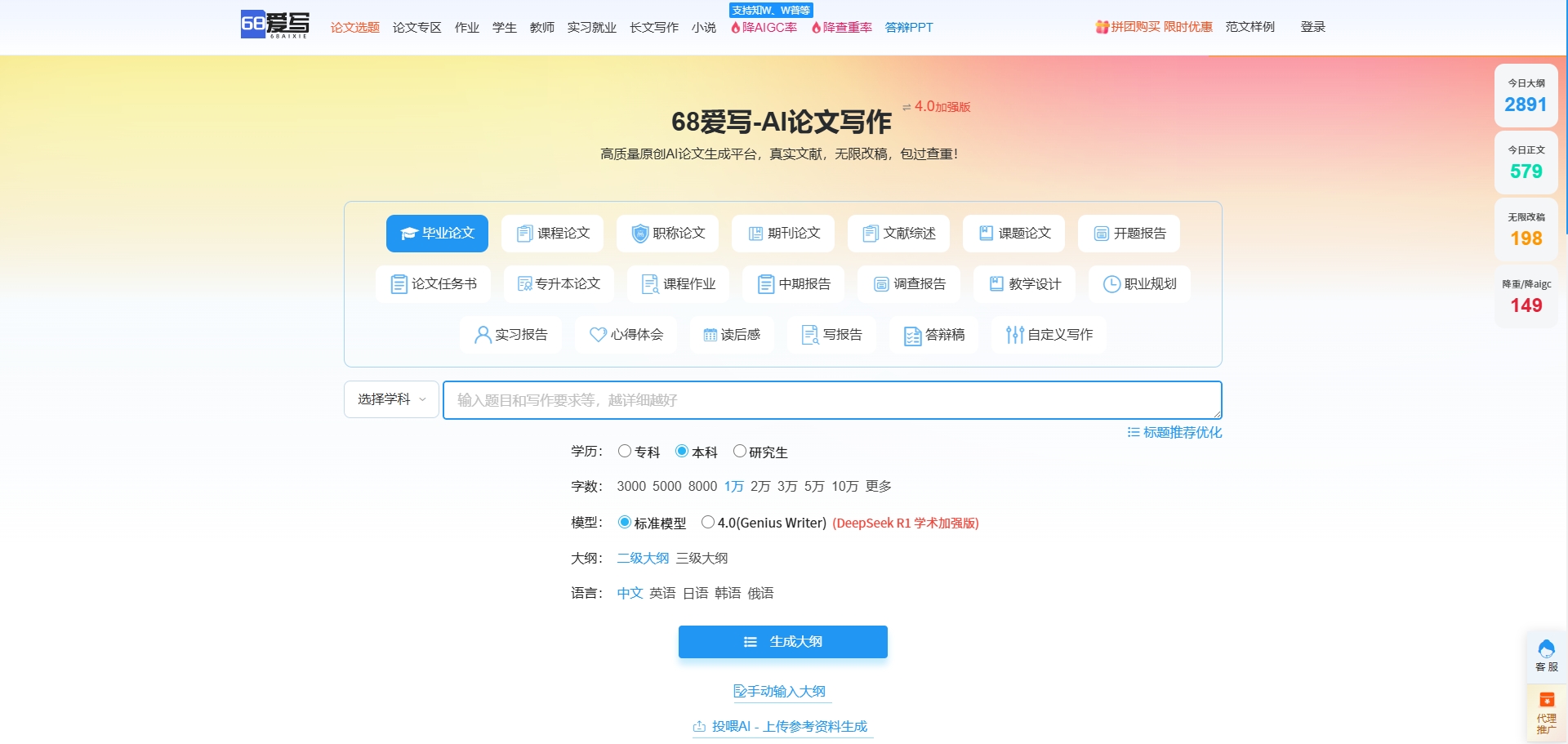Choose 论文任务书 document type
The width and height of the screenshot is (1568, 744).
(433, 284)
